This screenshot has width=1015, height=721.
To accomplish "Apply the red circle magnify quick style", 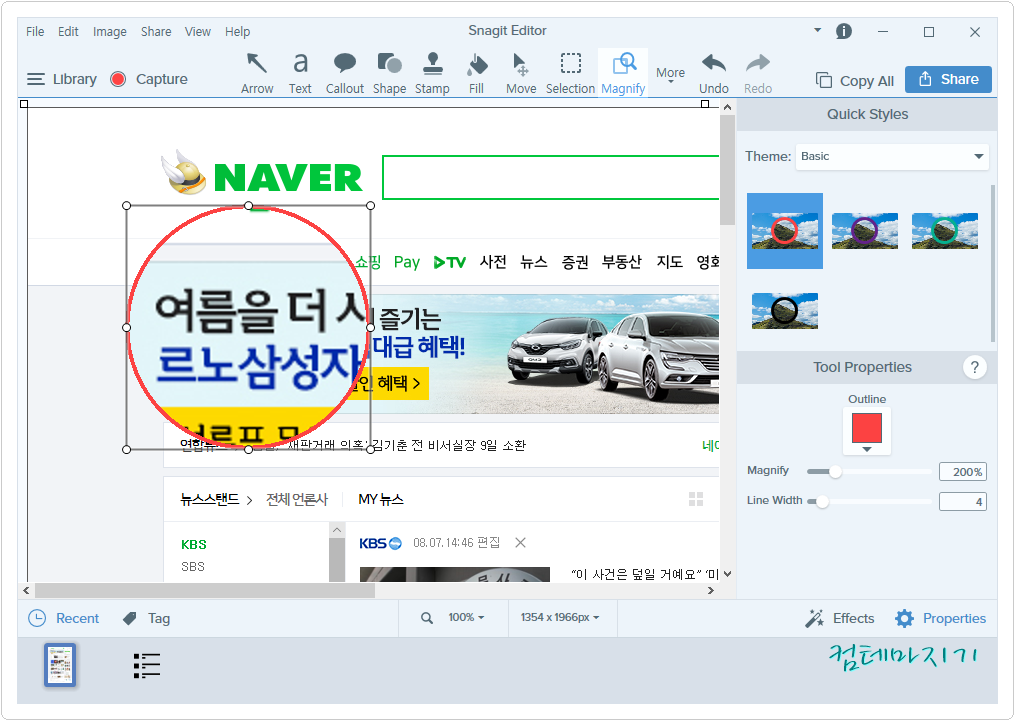I will point(785,230).
